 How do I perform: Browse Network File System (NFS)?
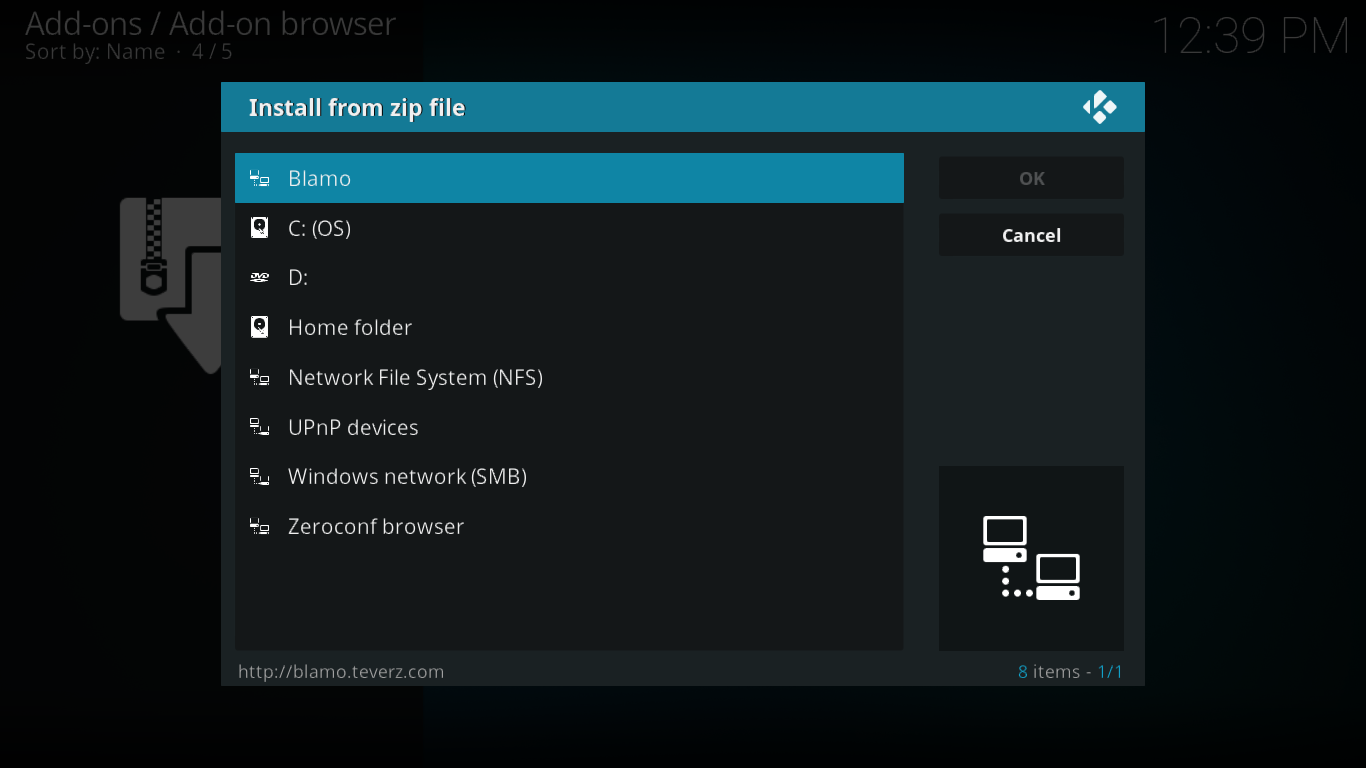568,377
